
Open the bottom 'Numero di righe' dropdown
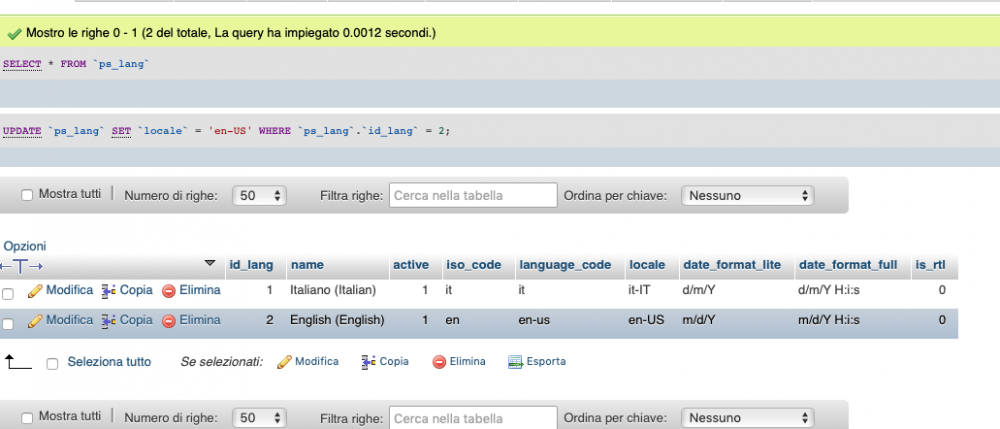click(x=259, y=418)
